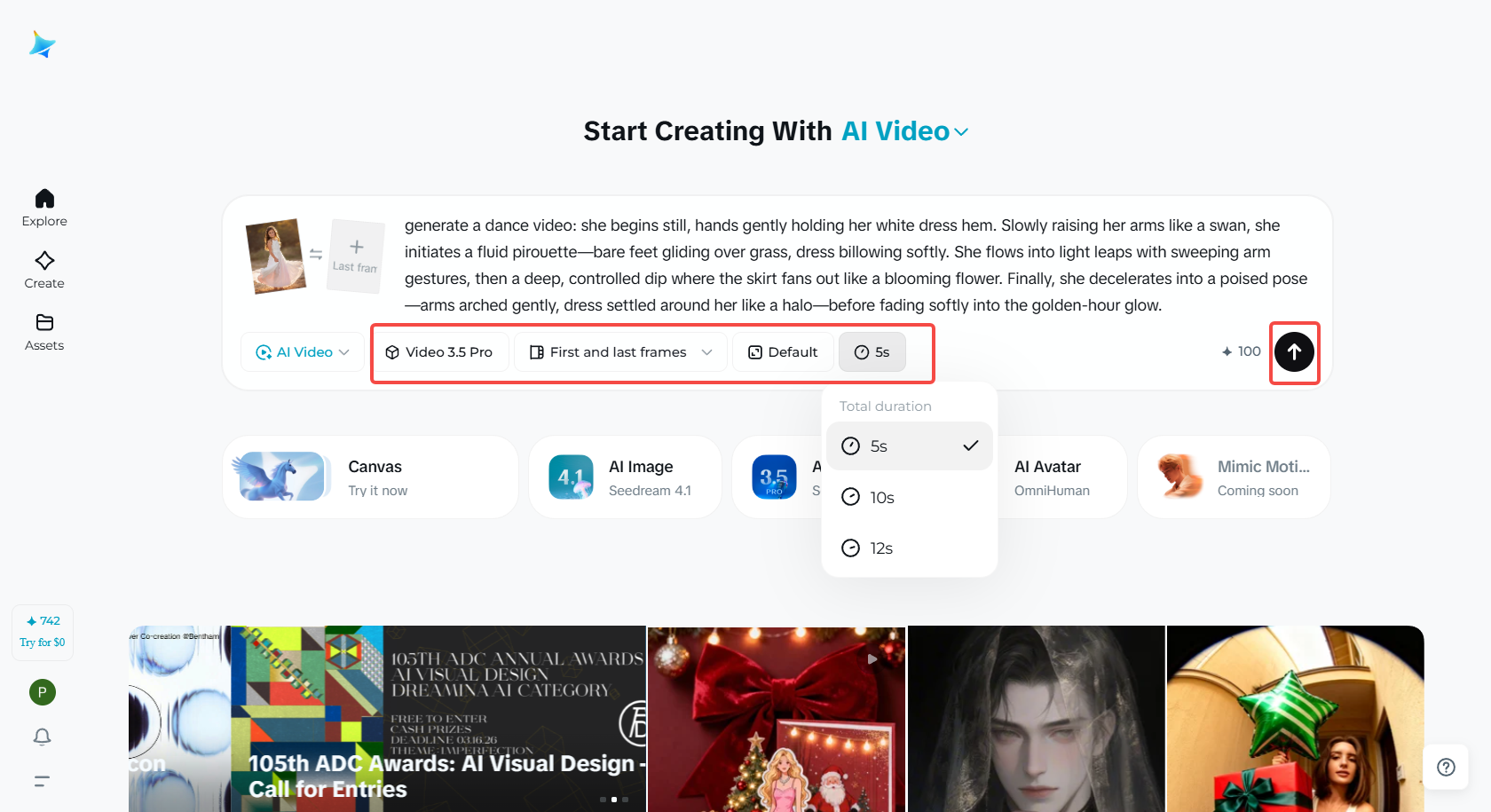This screenshot has height=812, width=1491.
Task: Click into the dance video prompt text
Action: 856,265
